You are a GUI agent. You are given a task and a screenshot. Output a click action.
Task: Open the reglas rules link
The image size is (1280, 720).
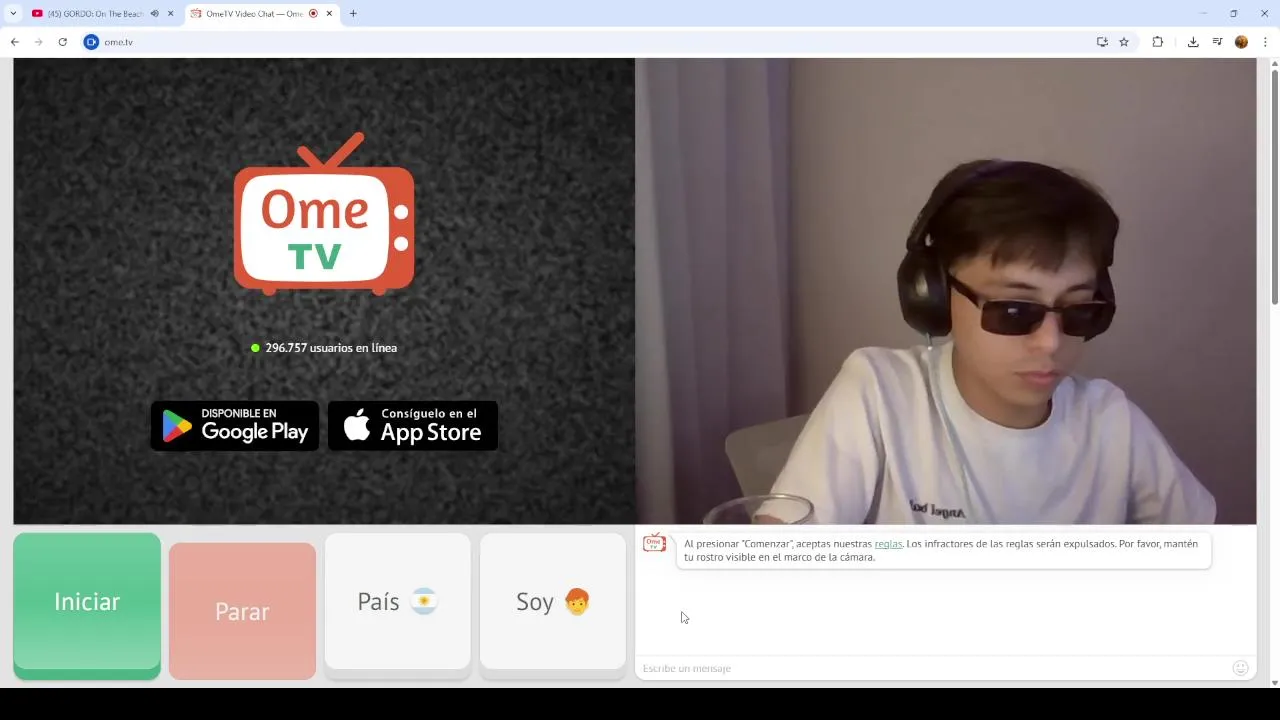[x=888, y=544]
